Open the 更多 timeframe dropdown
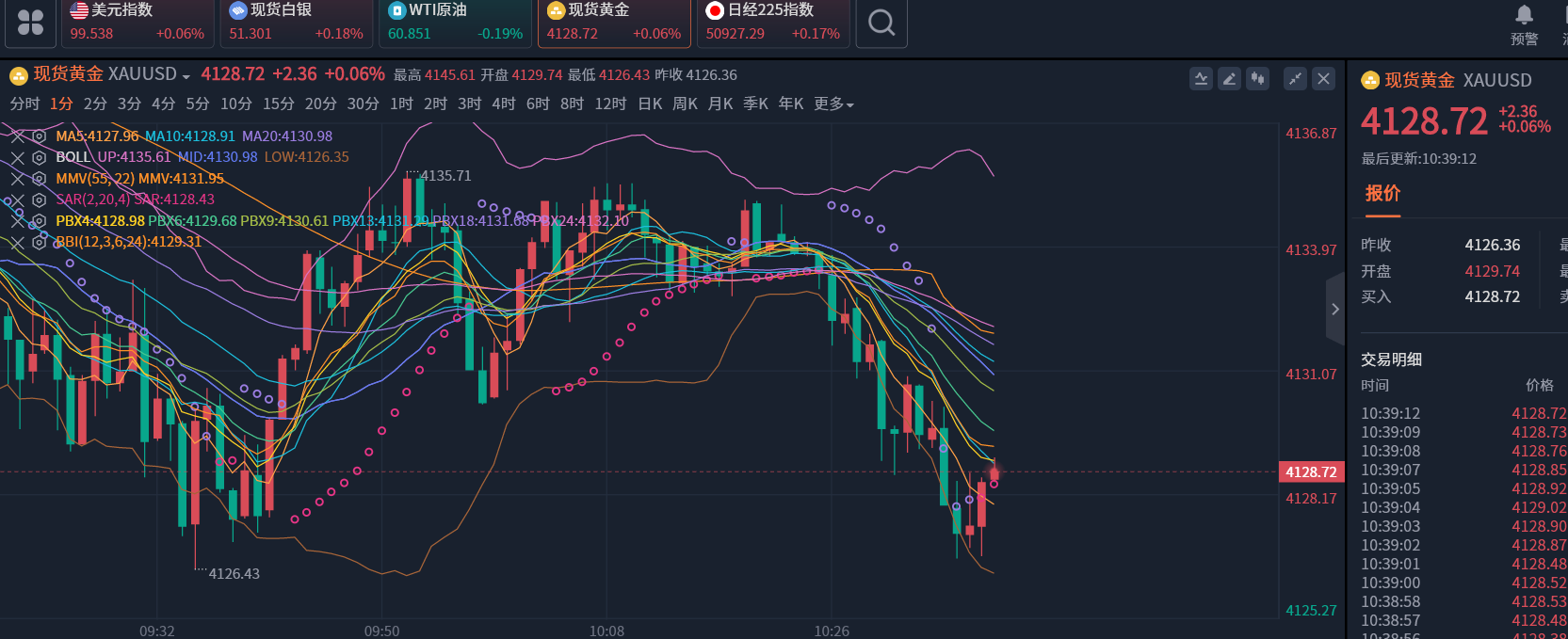The image size is (1568, 639). pos(833,104)
